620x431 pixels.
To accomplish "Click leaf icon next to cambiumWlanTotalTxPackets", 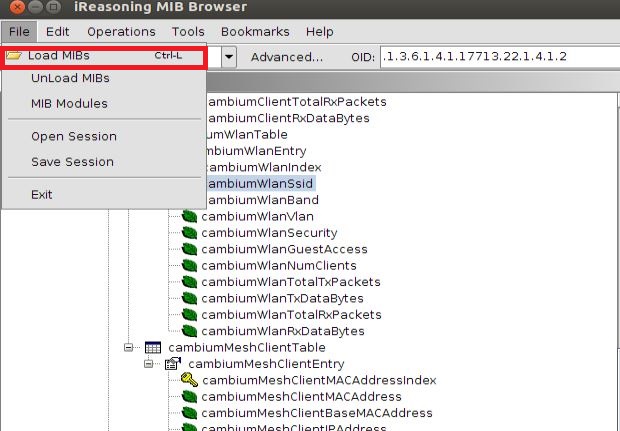I will [189, 282].
